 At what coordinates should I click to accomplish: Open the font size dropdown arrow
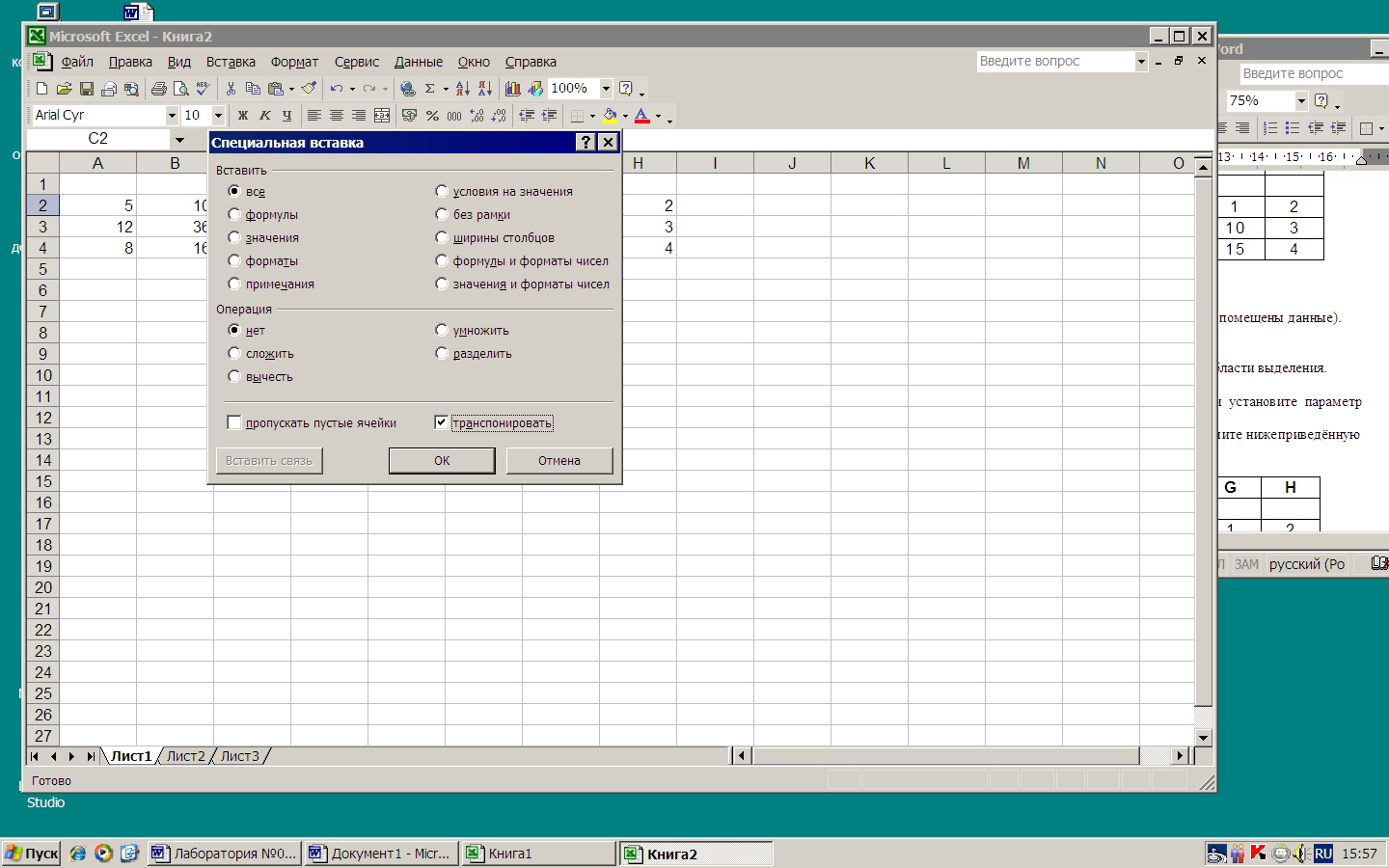point(218,116)
